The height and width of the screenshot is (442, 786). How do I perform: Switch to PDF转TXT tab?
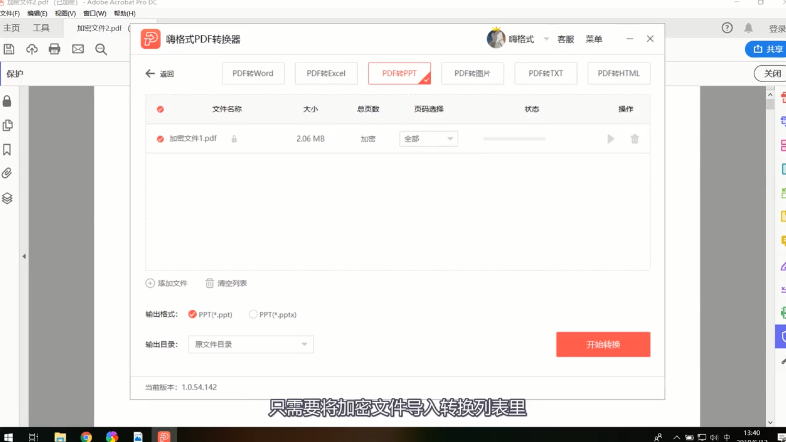pyautogui.click(x=545, y=73)
